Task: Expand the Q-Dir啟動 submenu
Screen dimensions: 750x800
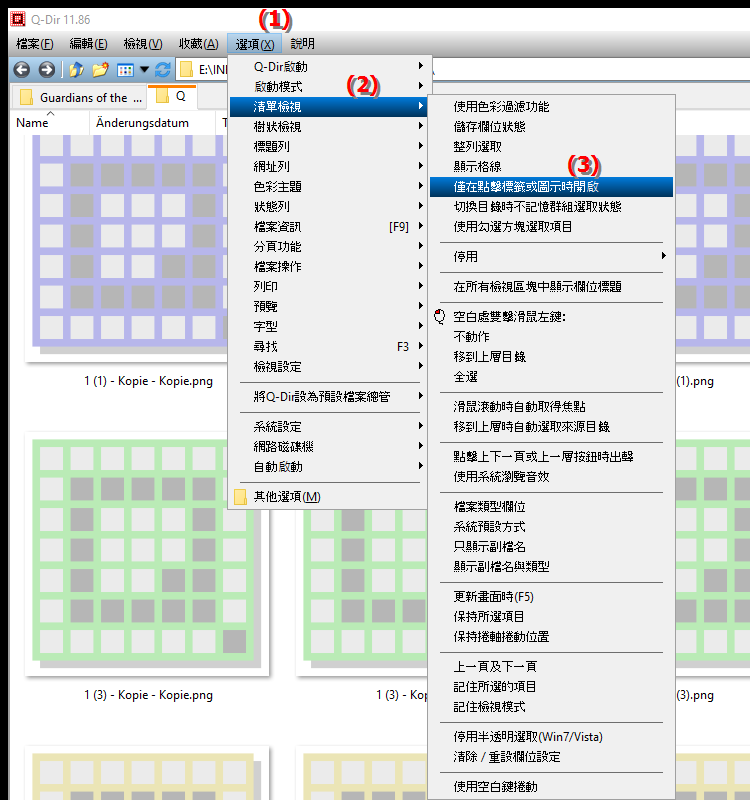Action: (x=328, y=67)
